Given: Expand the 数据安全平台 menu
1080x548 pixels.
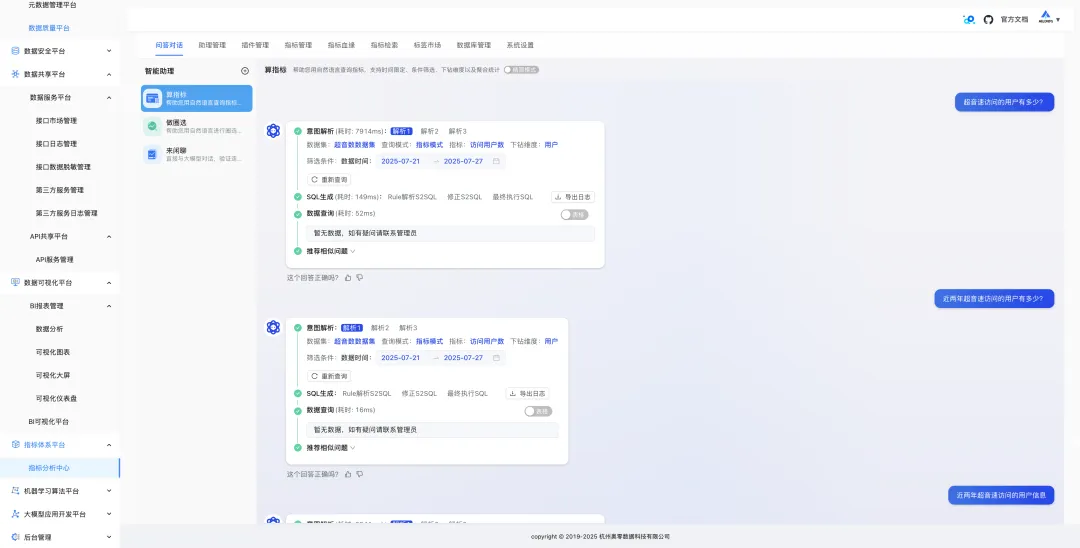Looking at the screenshot, I should [x=109, y=51].
